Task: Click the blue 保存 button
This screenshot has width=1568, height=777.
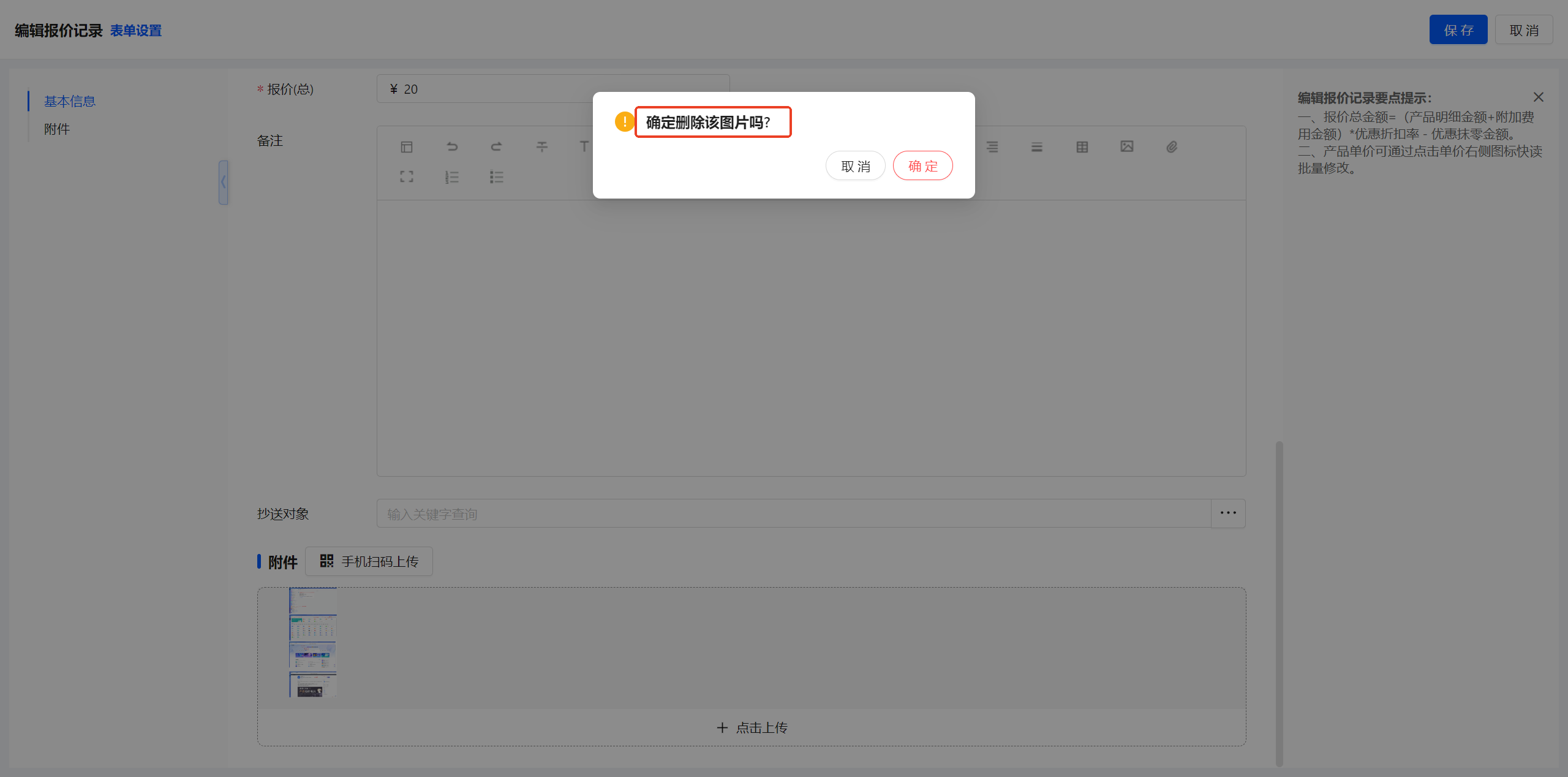Action: (1458, 30)
